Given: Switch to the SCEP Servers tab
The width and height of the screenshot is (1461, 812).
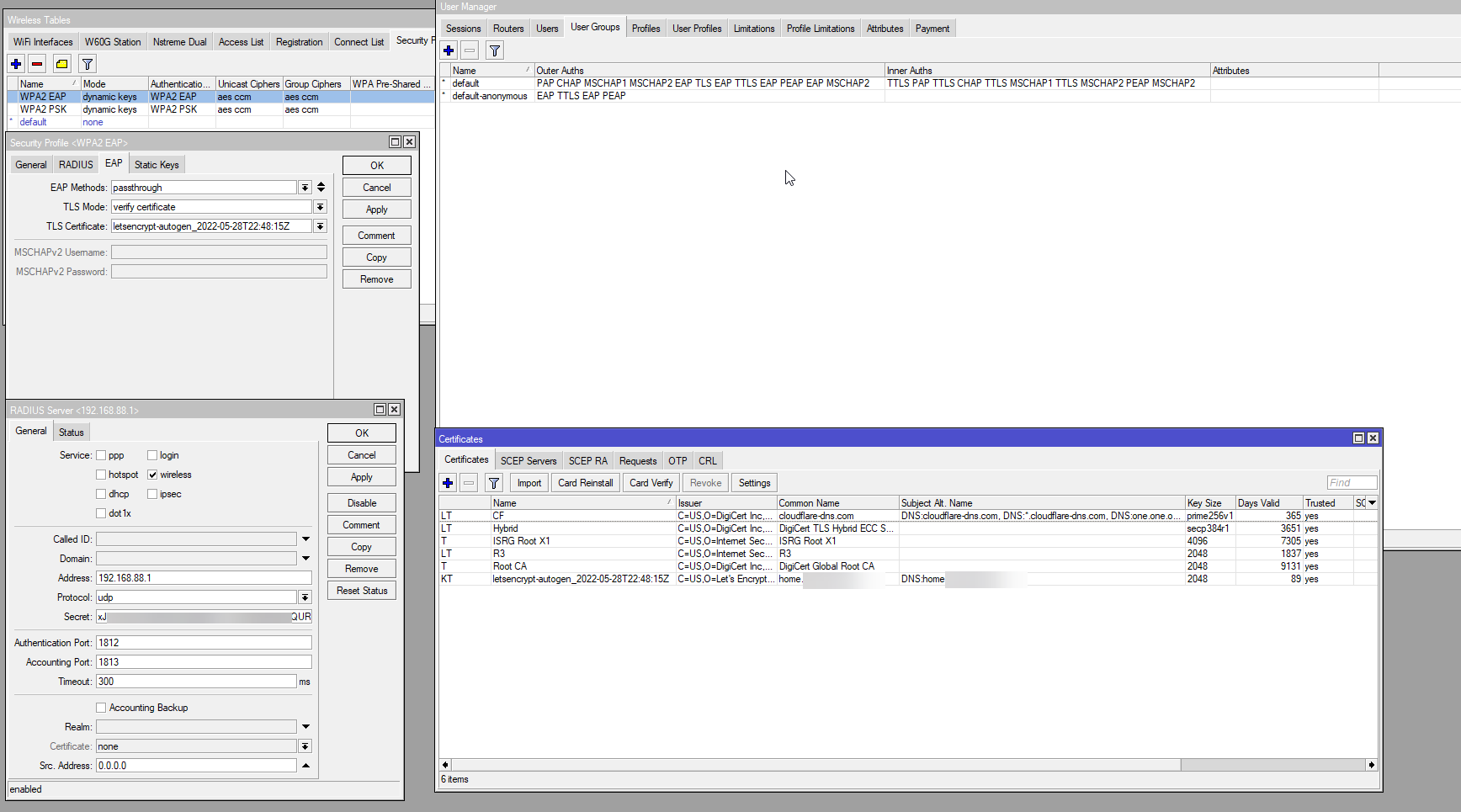Looking at the screenshot, I should pyautogui.click(x=529, y=461).
